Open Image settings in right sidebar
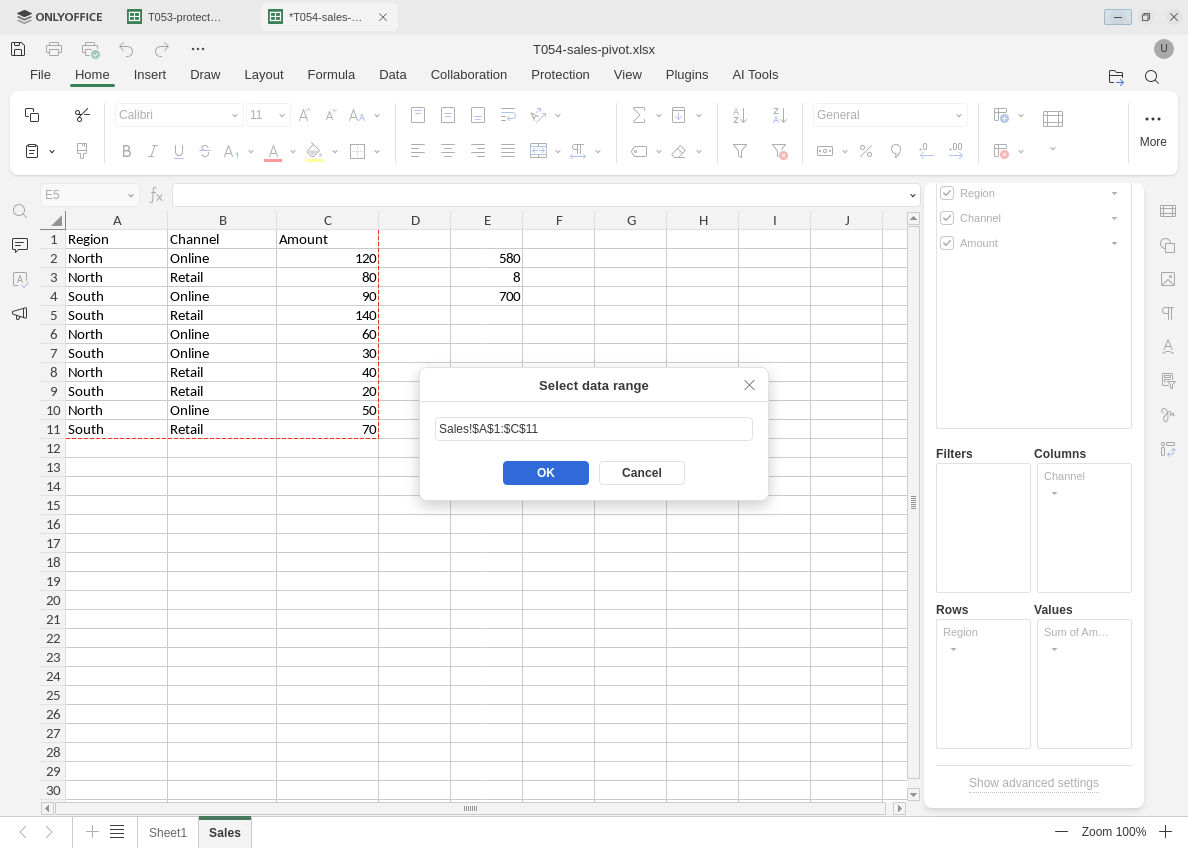1188x848 pixels. (1168, 279)
